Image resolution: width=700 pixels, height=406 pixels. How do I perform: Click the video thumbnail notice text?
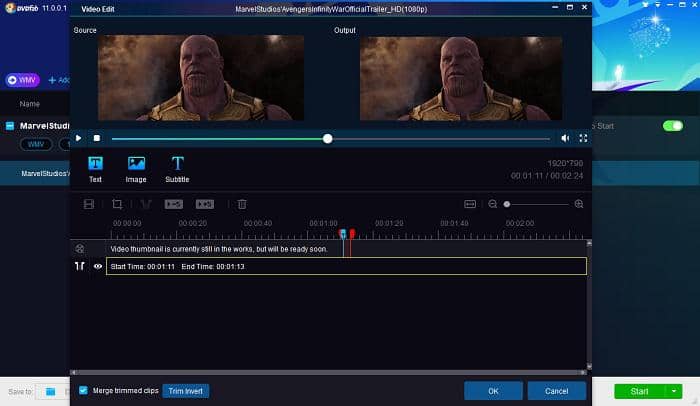[x=219, y=249]
